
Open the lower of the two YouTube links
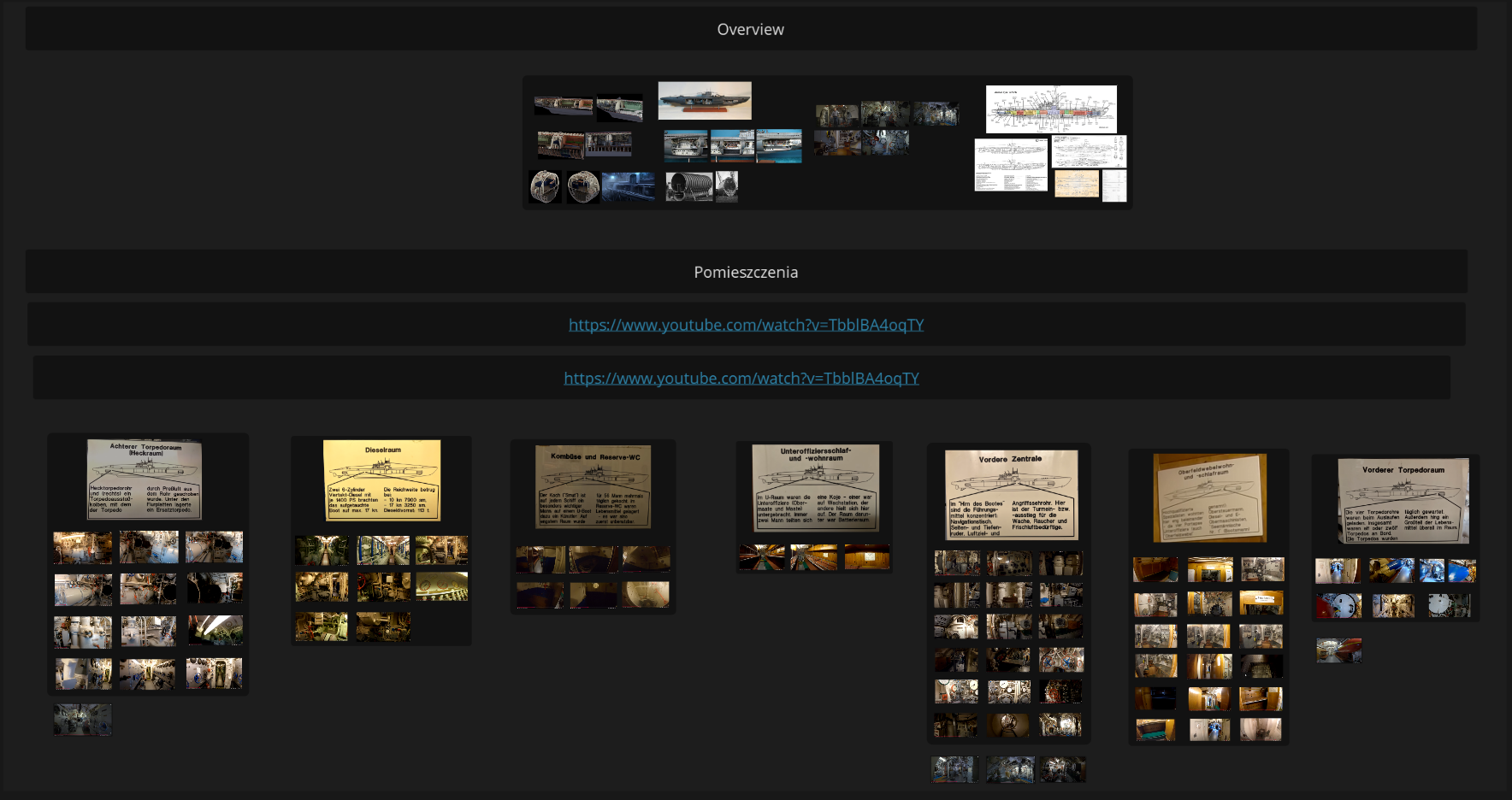coord(741,378)
